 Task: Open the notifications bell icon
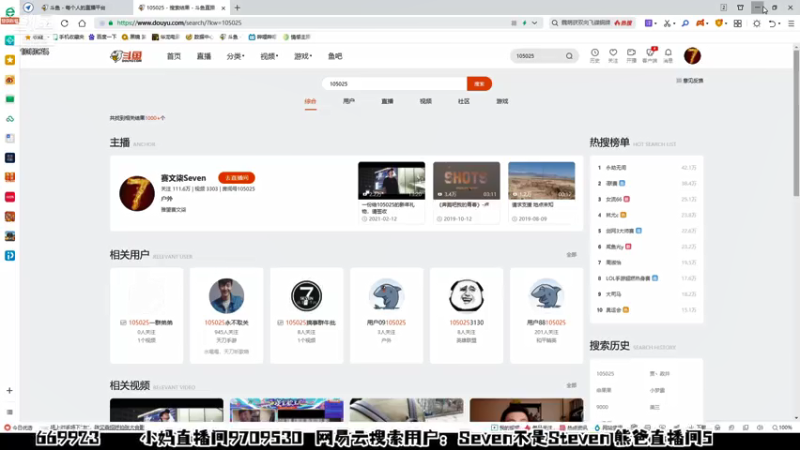668,56
